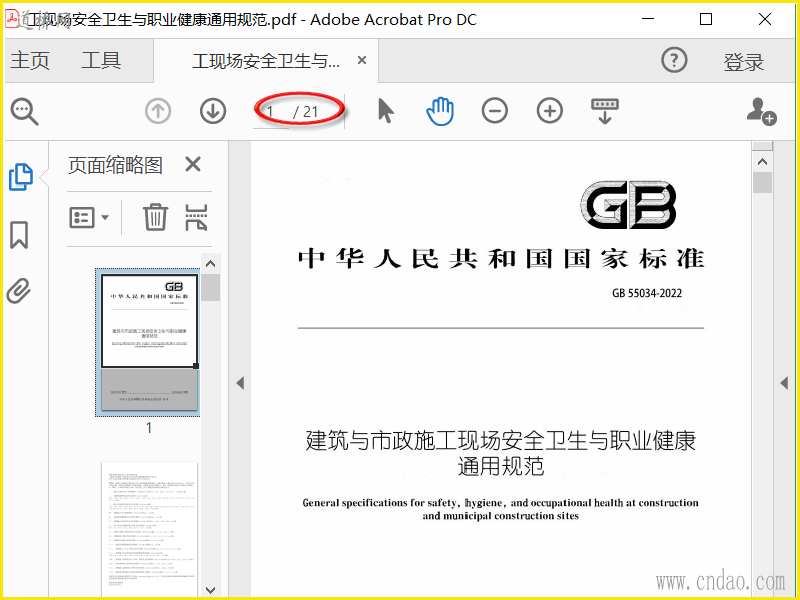
Task: Switch to the 工具 tab
Action: (x=101, y=61)
